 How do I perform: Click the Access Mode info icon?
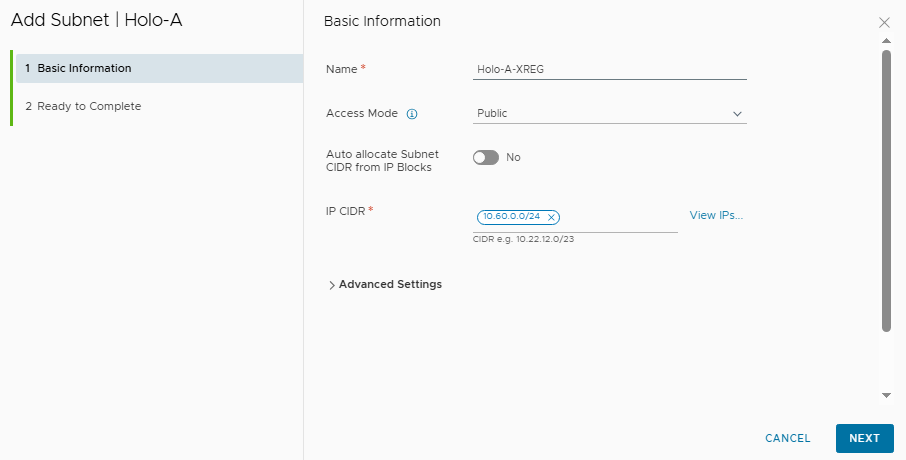click(x=412, y=114)
